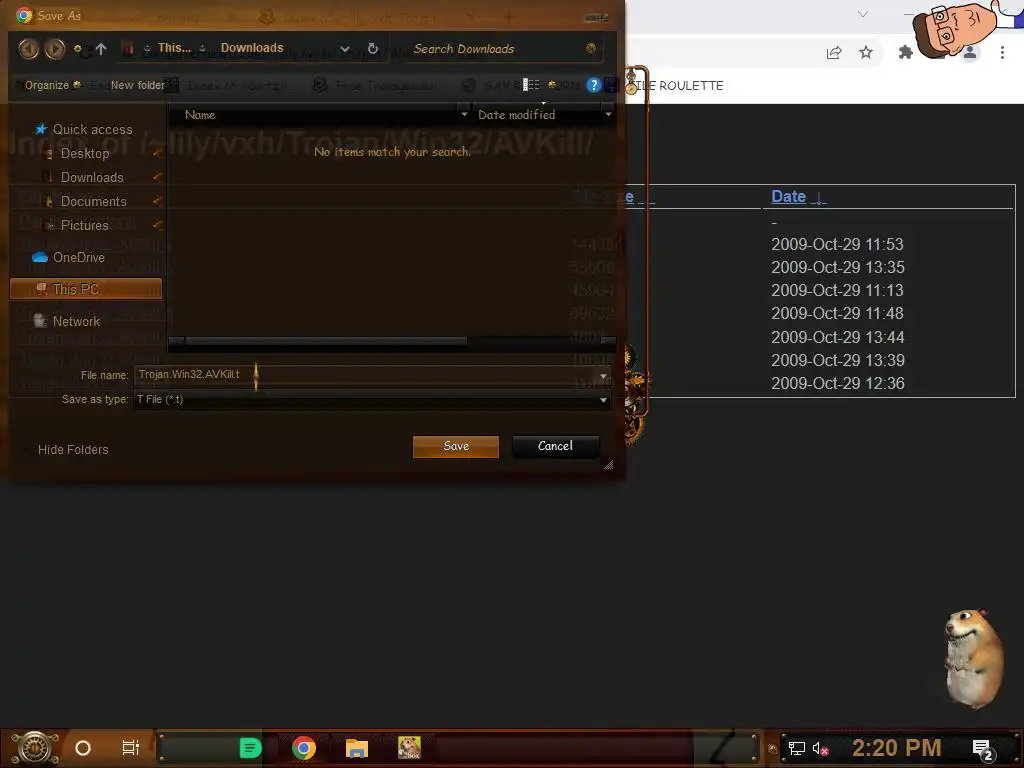Expand the File name history dropdown

coord(603,376)
